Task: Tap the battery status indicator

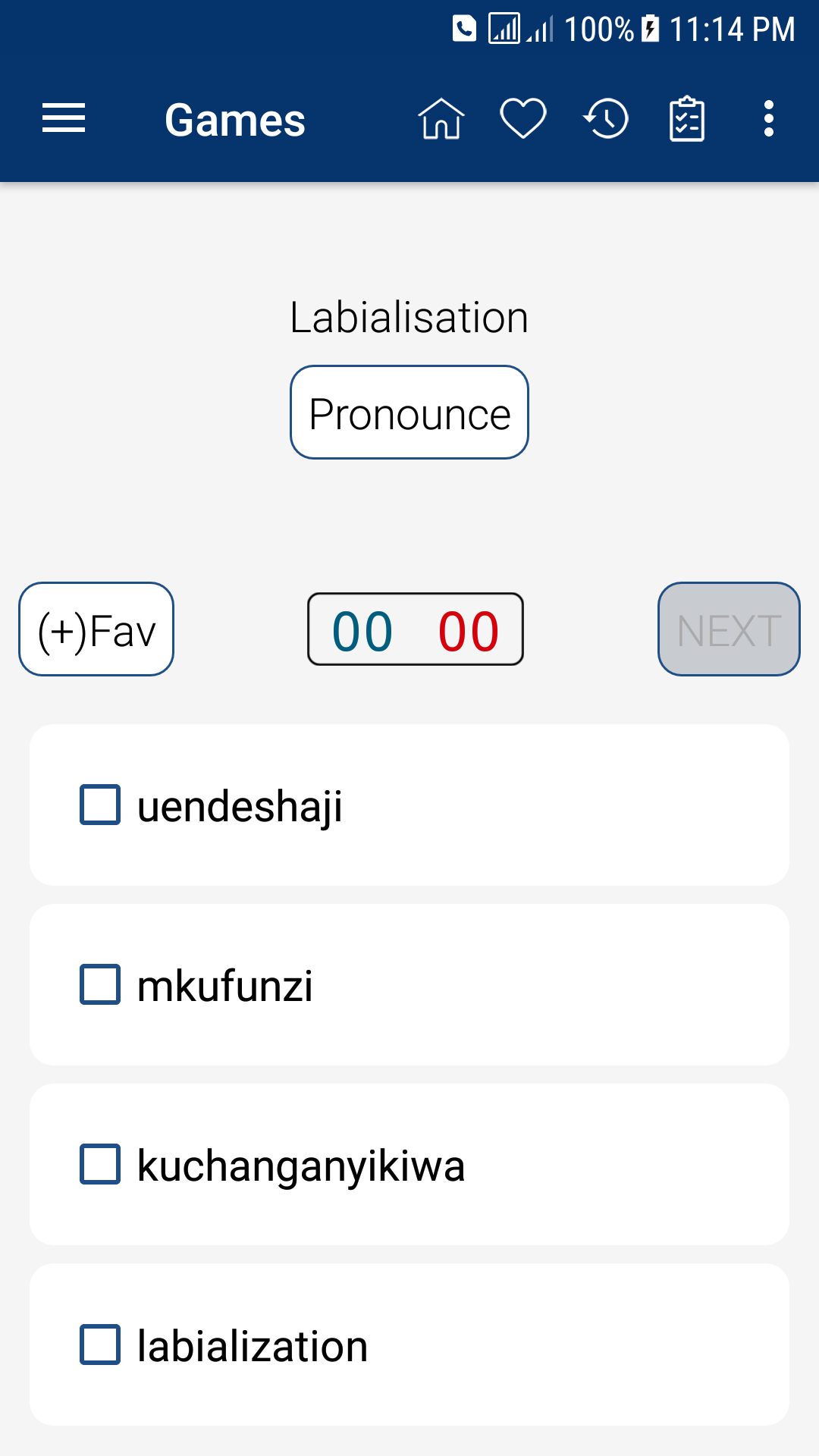Action: pos(651,29)
